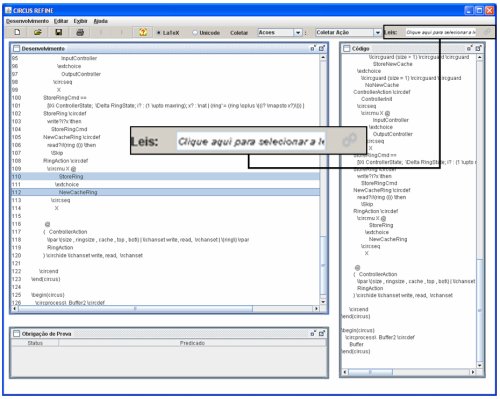Screen dimensions: 500x399
Task: Click StoreNewCache line in Código panel
Action: [392, 64]
